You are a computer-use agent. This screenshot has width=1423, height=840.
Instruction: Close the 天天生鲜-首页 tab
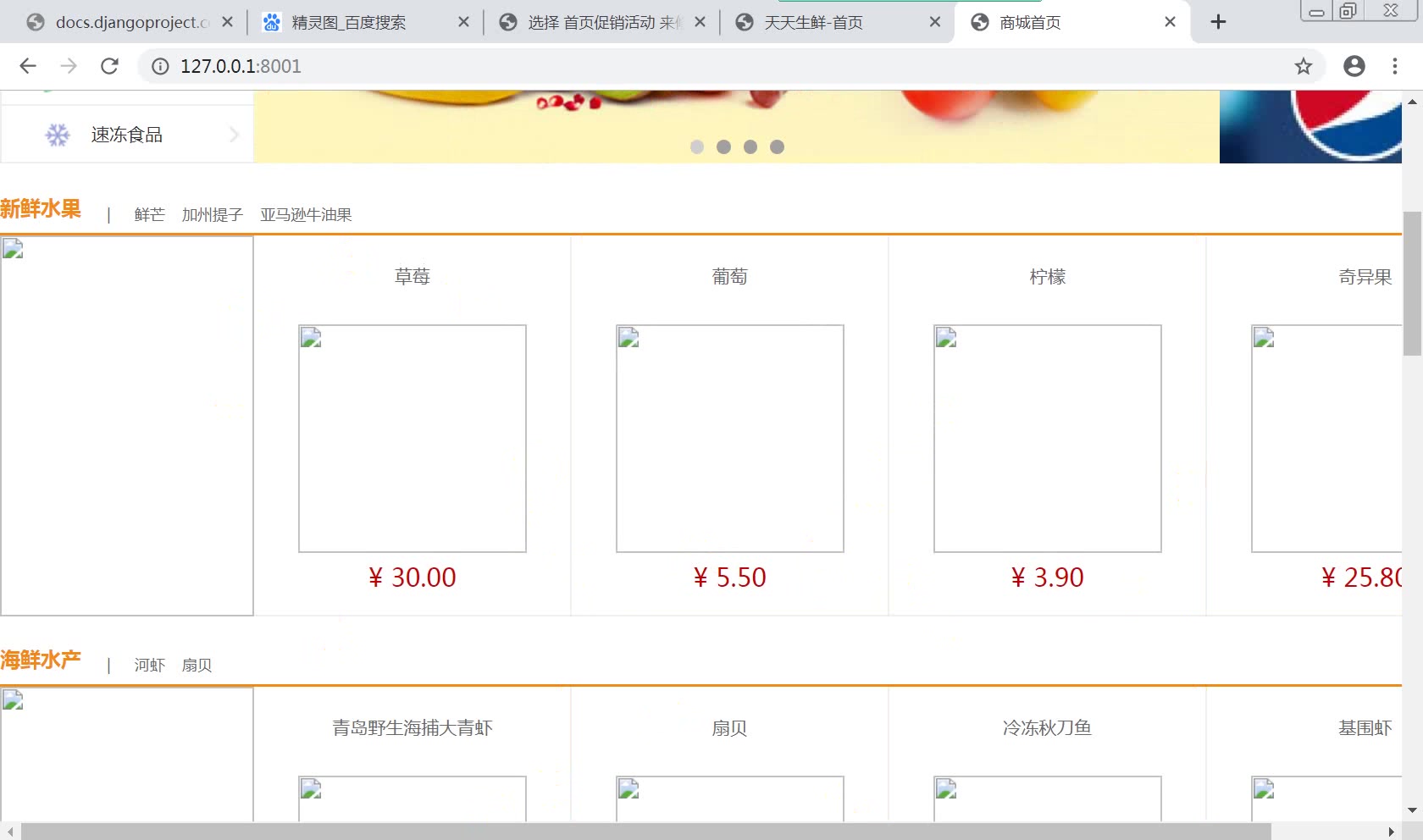935,22
